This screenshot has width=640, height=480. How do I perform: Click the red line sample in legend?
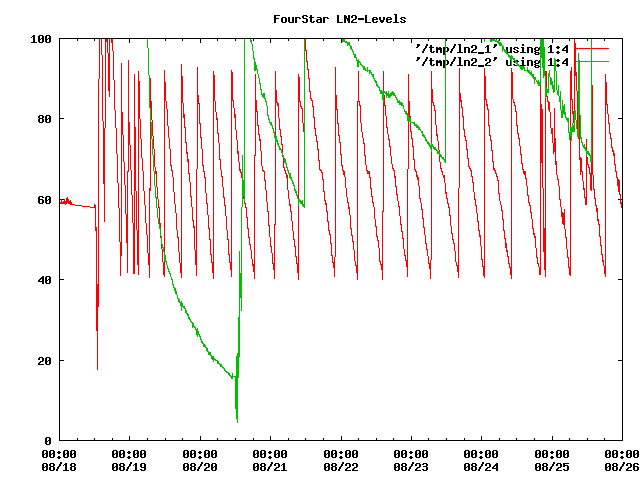coord(591,48)
